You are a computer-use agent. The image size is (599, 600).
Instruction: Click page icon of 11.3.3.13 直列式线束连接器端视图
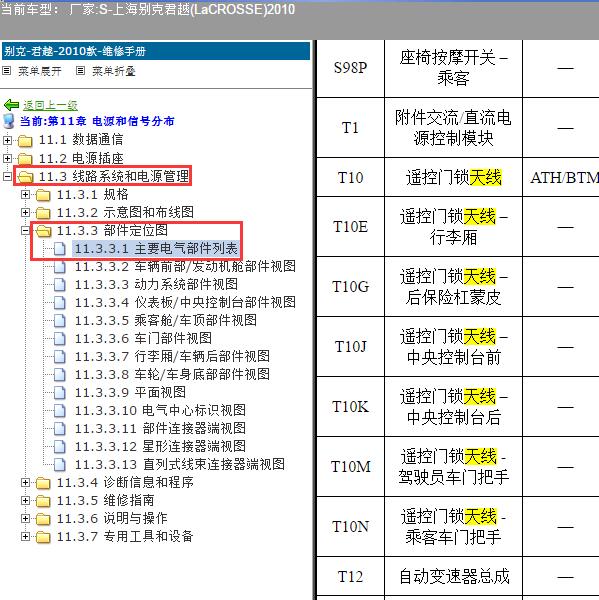(x=60, y=464)
